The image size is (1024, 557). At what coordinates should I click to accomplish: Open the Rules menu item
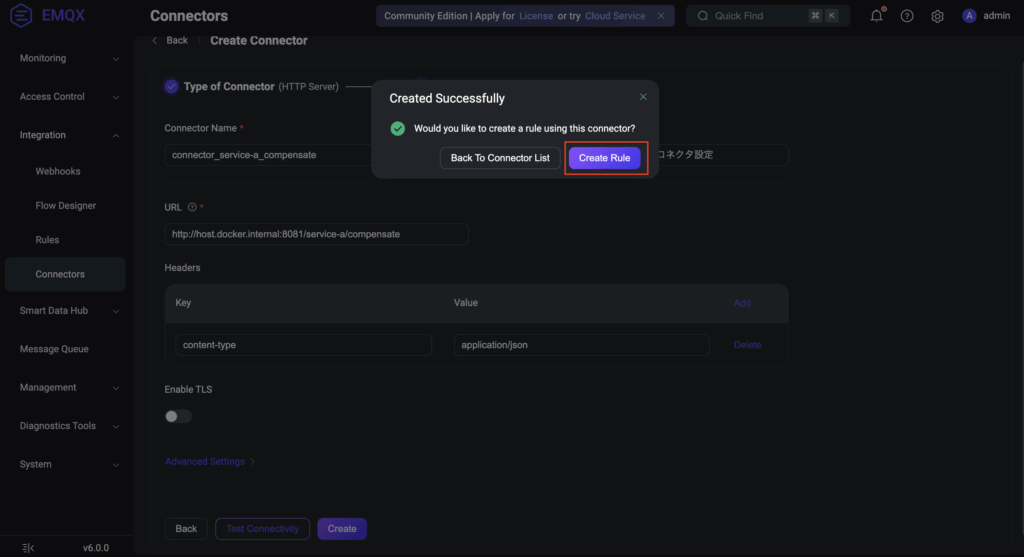[47, 240]
